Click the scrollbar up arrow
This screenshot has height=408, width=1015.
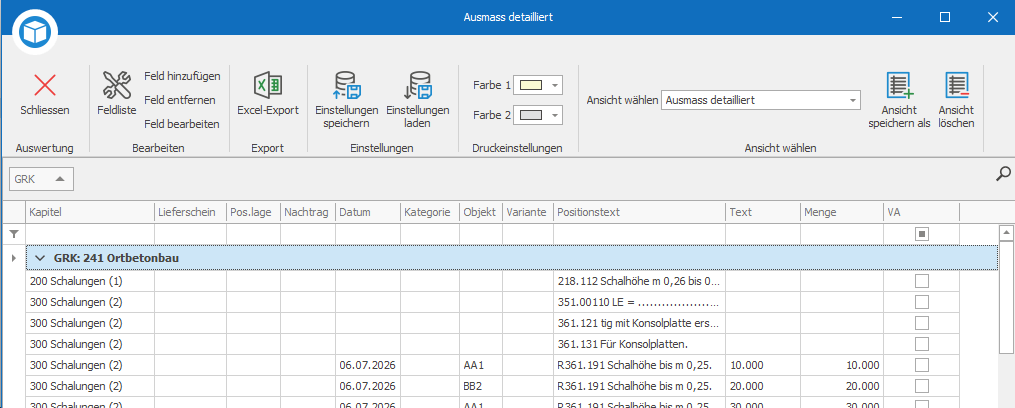1006,232
